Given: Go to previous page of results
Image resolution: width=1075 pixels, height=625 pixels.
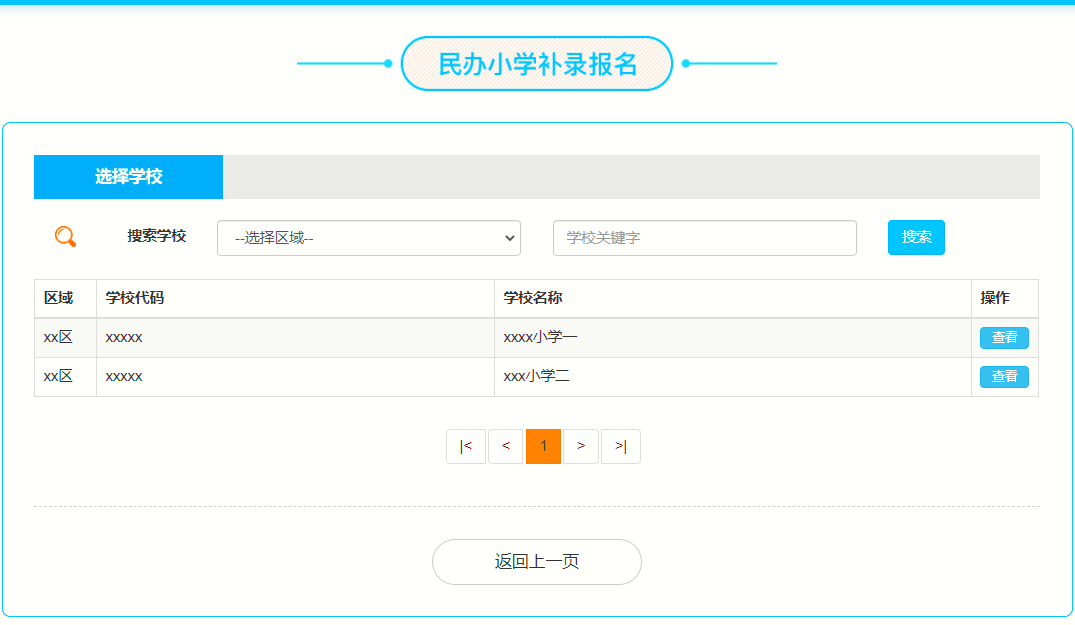Looking at the screenshot, I should click(x=505, y=446).
